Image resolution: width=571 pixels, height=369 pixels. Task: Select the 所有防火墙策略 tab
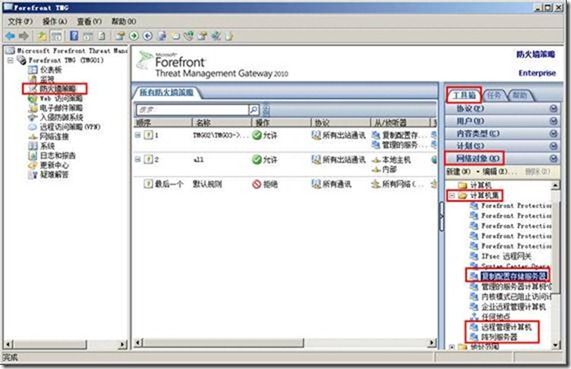coord(166,92)
